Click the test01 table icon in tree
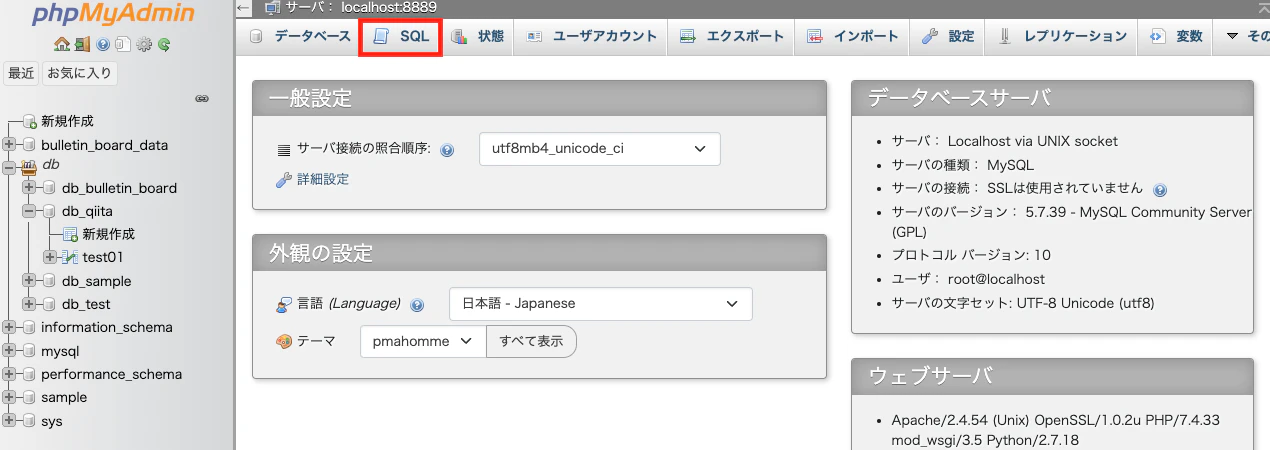This screenshot has width=1270, height=450. 70,257
